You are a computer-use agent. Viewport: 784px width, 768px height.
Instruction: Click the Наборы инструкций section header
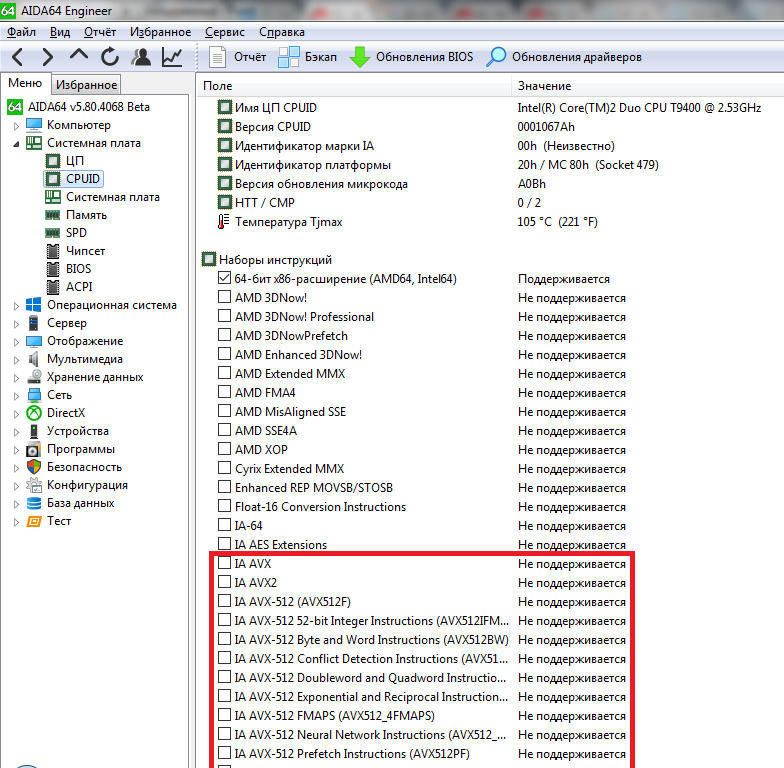(275, 260)
